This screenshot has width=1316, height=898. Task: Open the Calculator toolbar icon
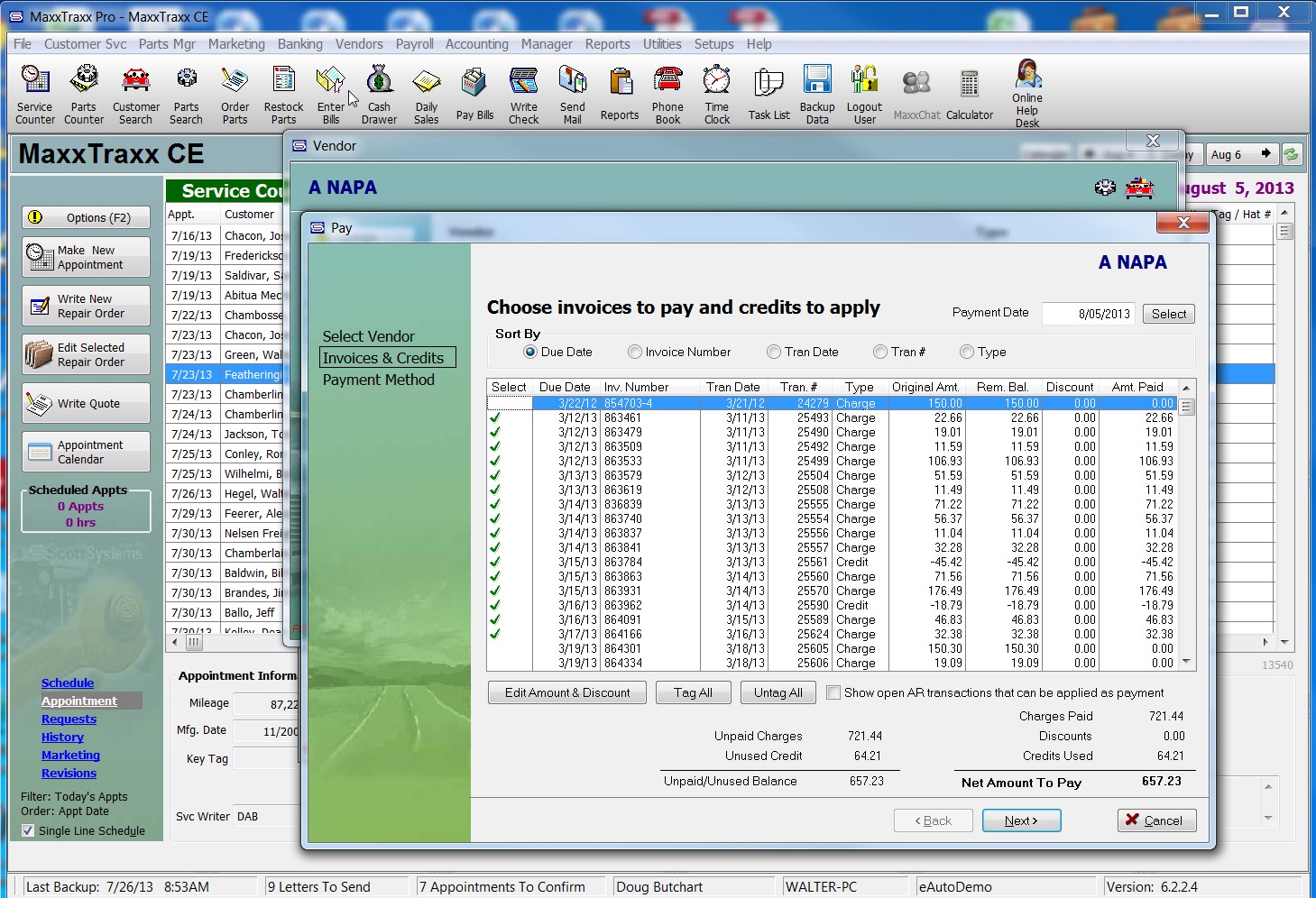(970, 95)
